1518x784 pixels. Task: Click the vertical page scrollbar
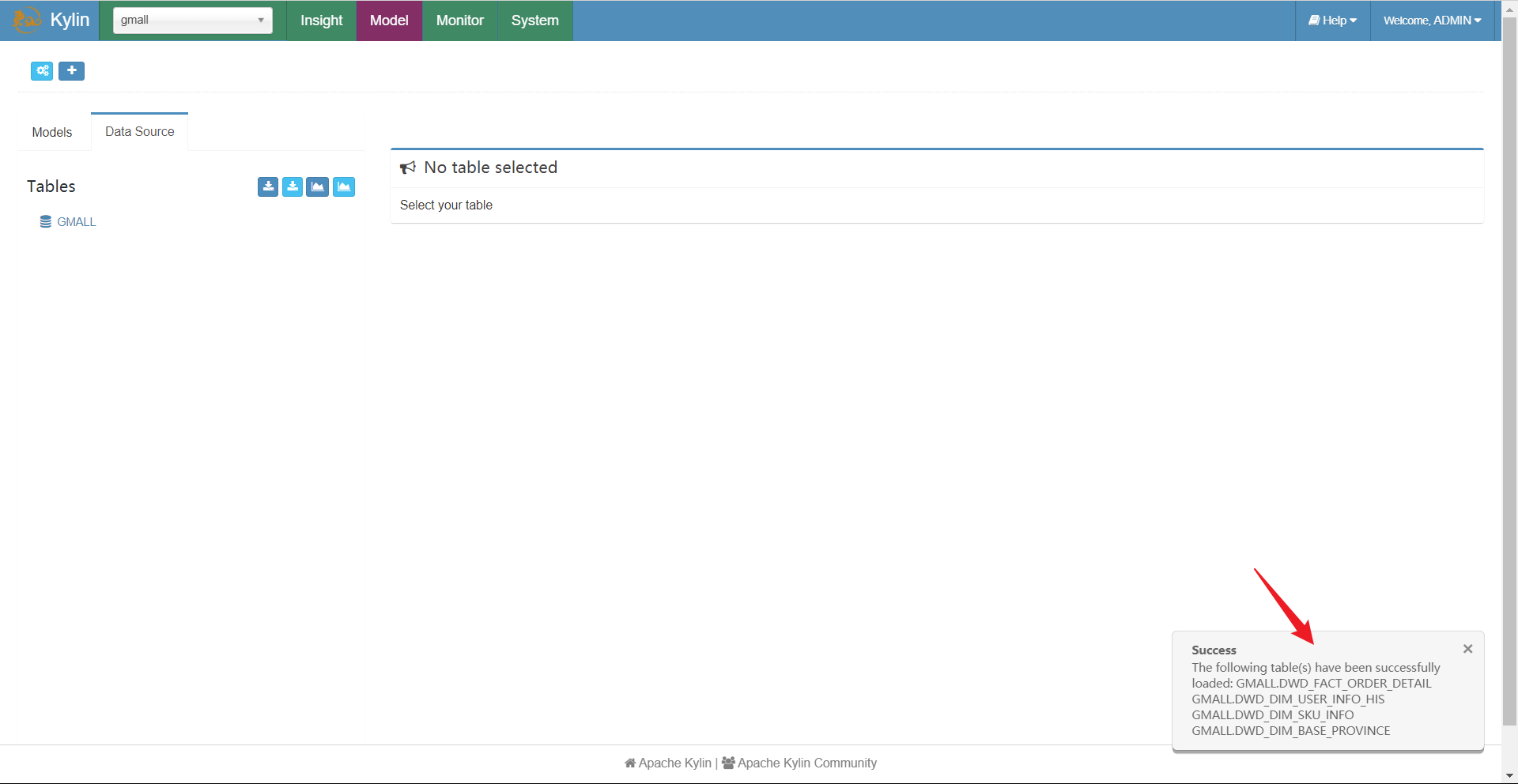[1509, 371]
